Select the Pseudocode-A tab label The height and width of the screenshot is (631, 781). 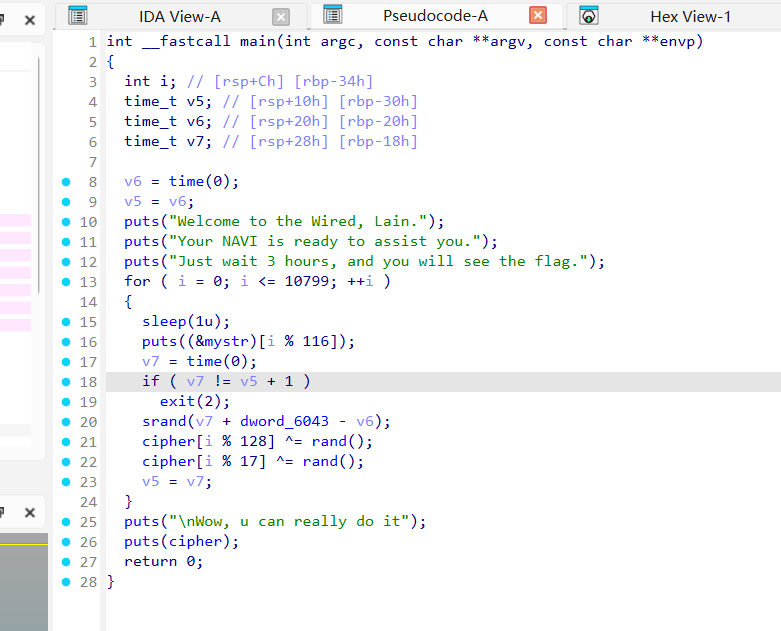[435, 16]
